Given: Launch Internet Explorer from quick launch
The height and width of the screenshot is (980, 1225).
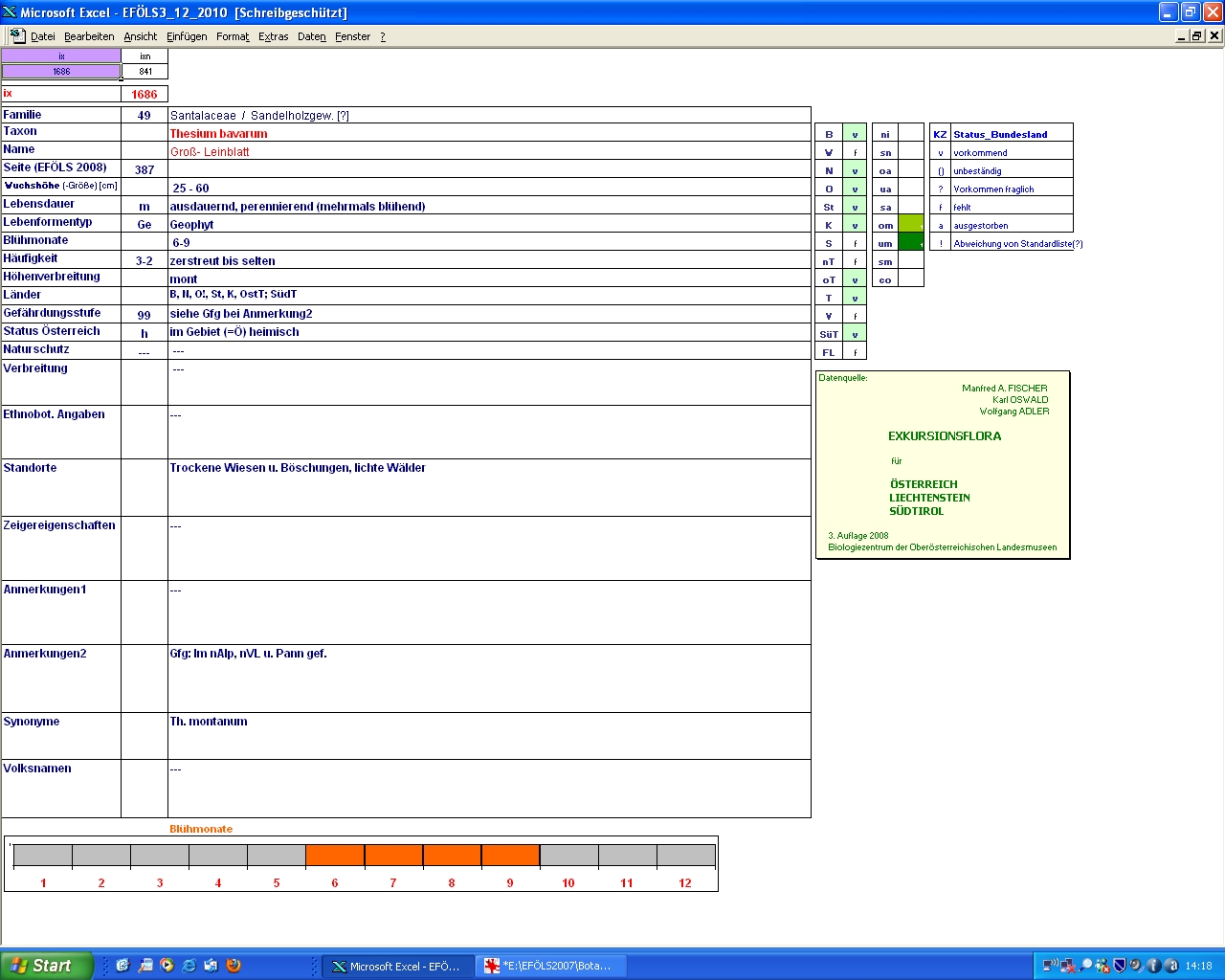Looking at the screenshot, I should point(189,966).
